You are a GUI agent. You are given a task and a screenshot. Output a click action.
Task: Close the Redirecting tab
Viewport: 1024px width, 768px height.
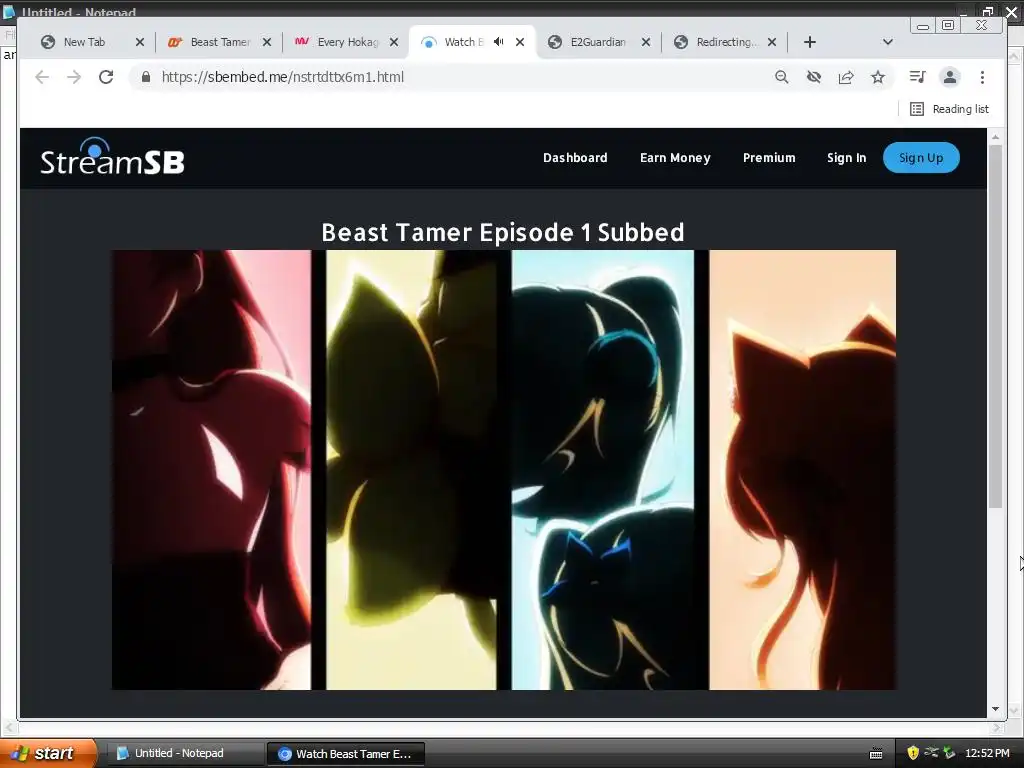pos(772,42)
